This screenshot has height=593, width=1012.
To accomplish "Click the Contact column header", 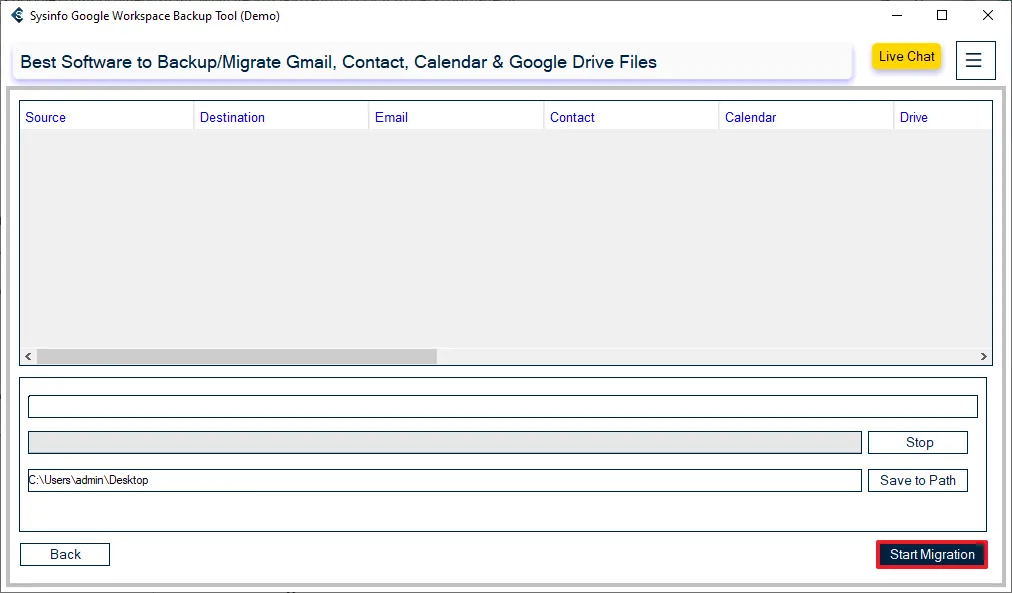I will [x=572, y=117].
